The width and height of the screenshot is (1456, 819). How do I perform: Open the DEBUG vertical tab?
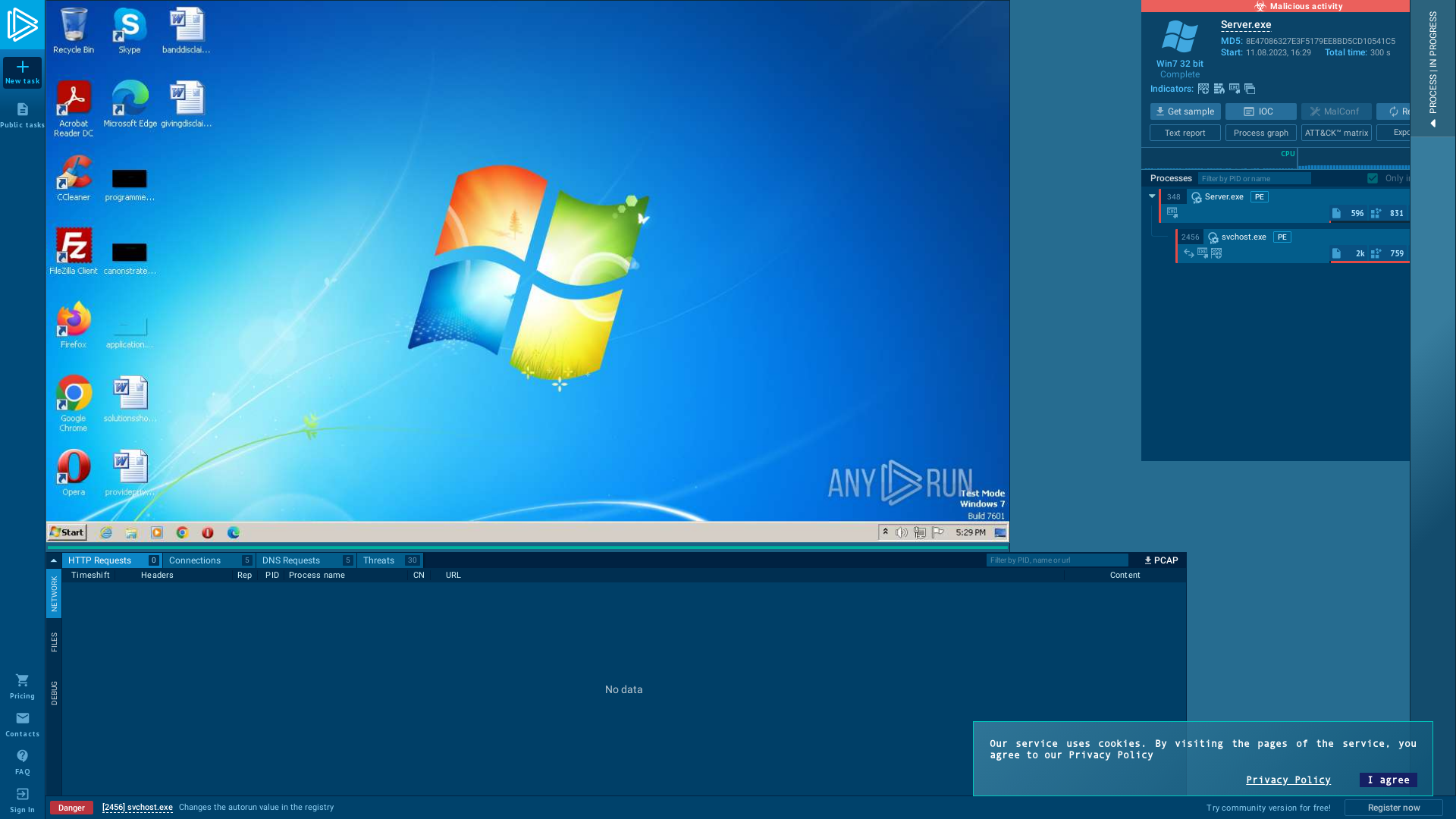pyautogui.click(x=54, y=693)
